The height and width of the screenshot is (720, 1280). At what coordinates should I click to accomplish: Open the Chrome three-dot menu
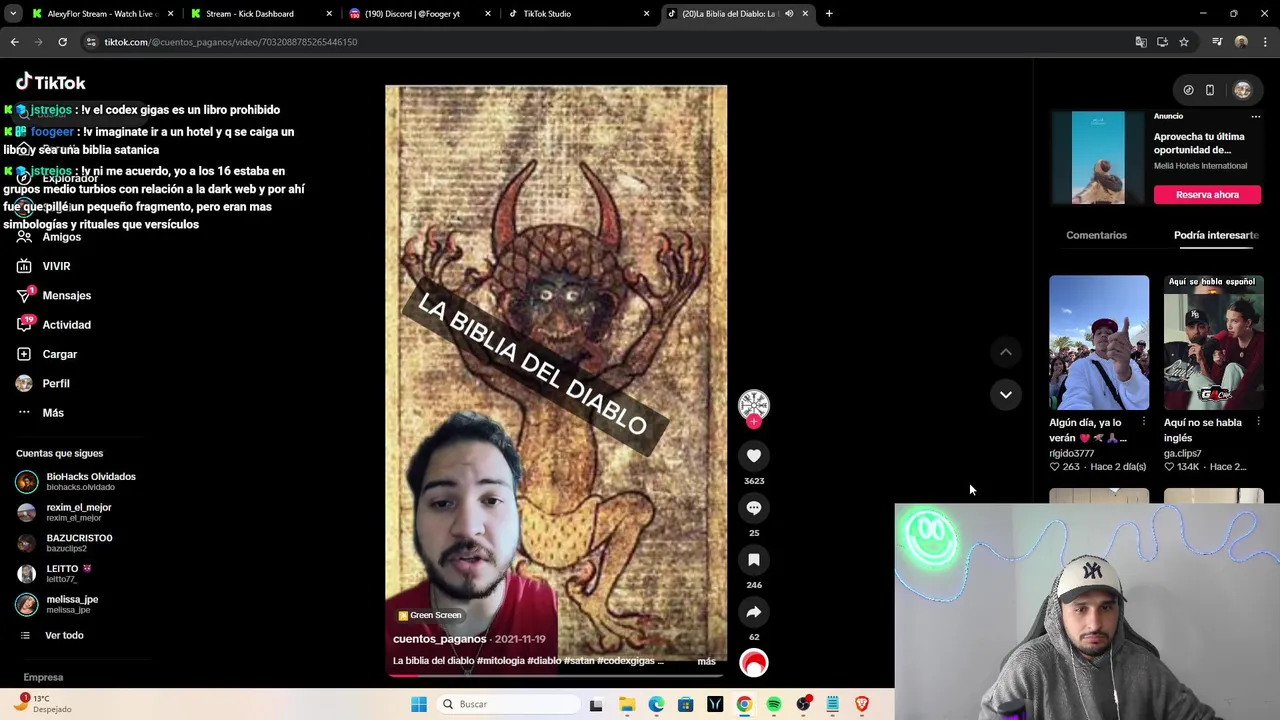point(1265,42)
